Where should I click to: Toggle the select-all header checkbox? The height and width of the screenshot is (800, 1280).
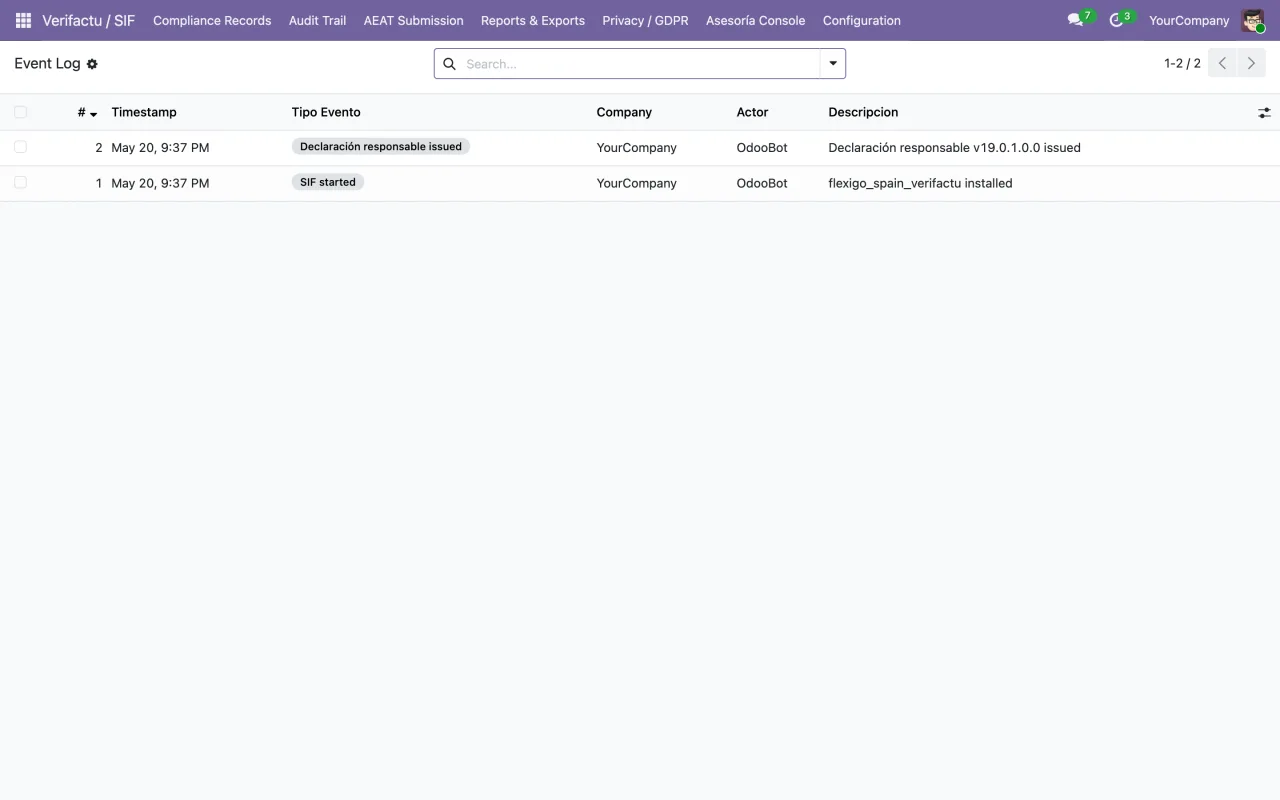pos(20,112)
